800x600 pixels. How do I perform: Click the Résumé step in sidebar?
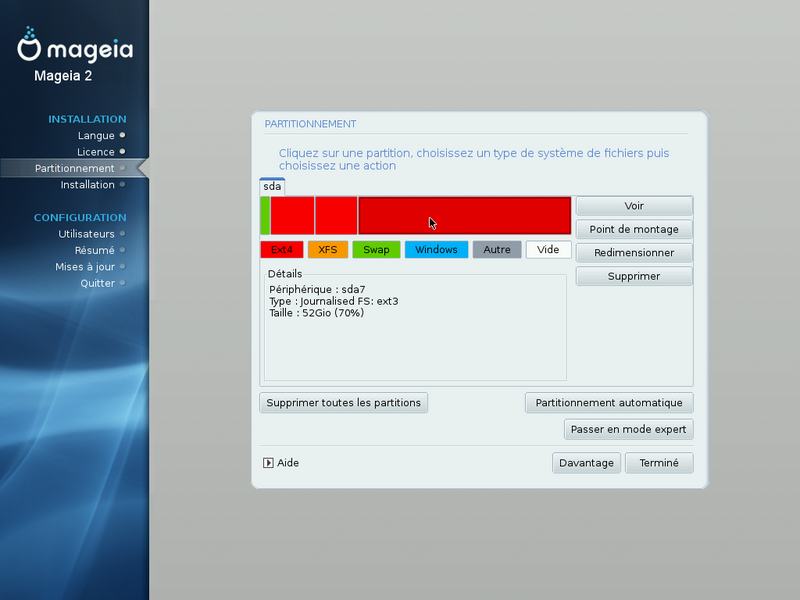(94, 251)
